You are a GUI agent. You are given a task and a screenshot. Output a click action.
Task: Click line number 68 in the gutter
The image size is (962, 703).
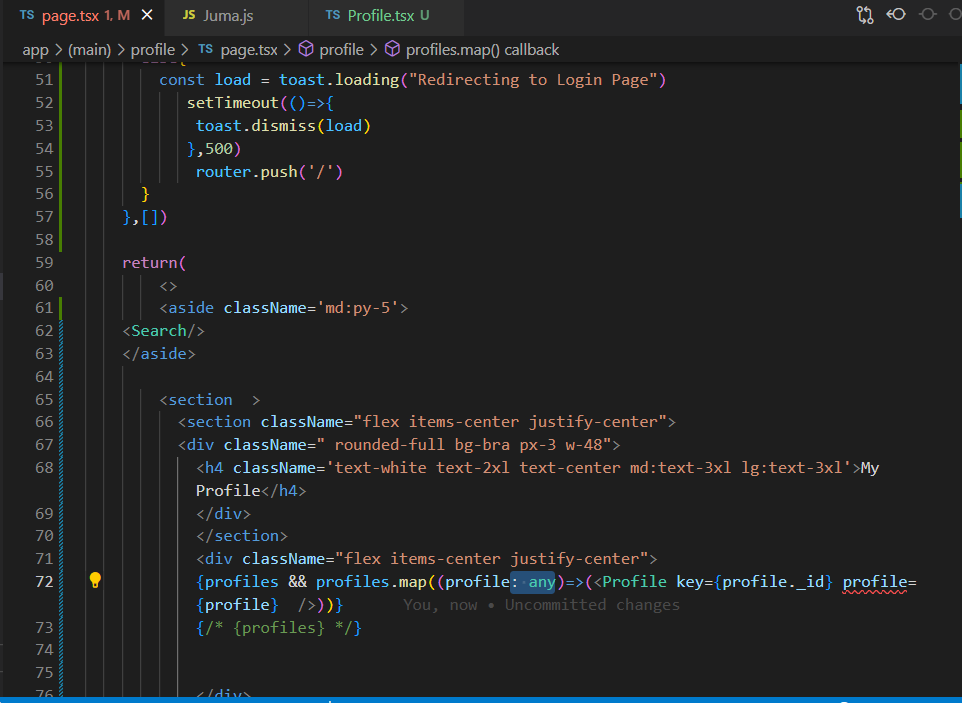(x=44, y=467)
